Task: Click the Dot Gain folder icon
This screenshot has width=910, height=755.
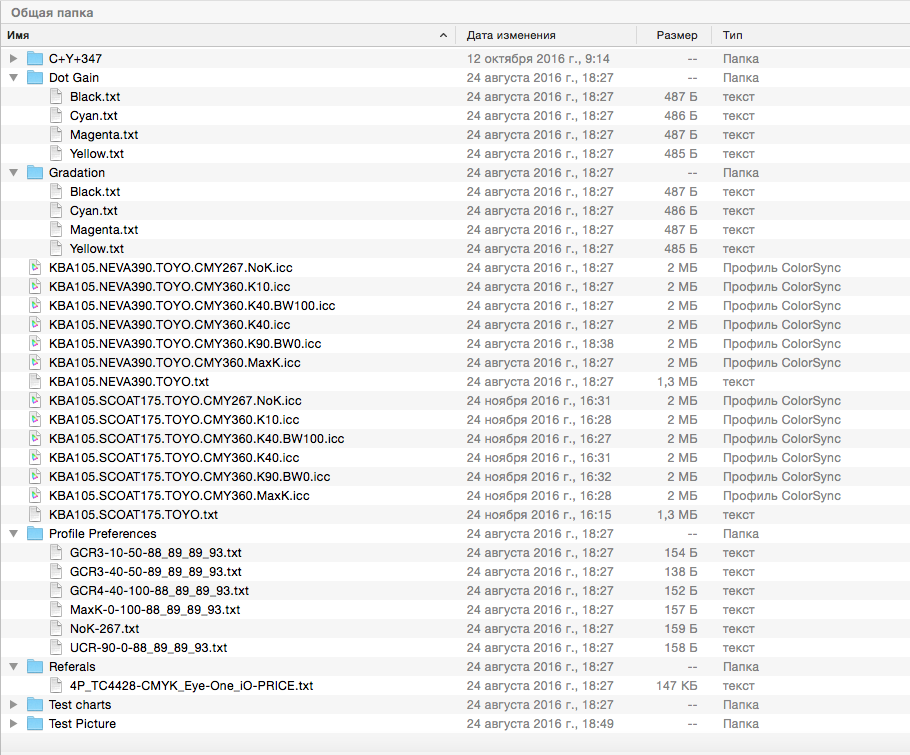Action: 35,78
